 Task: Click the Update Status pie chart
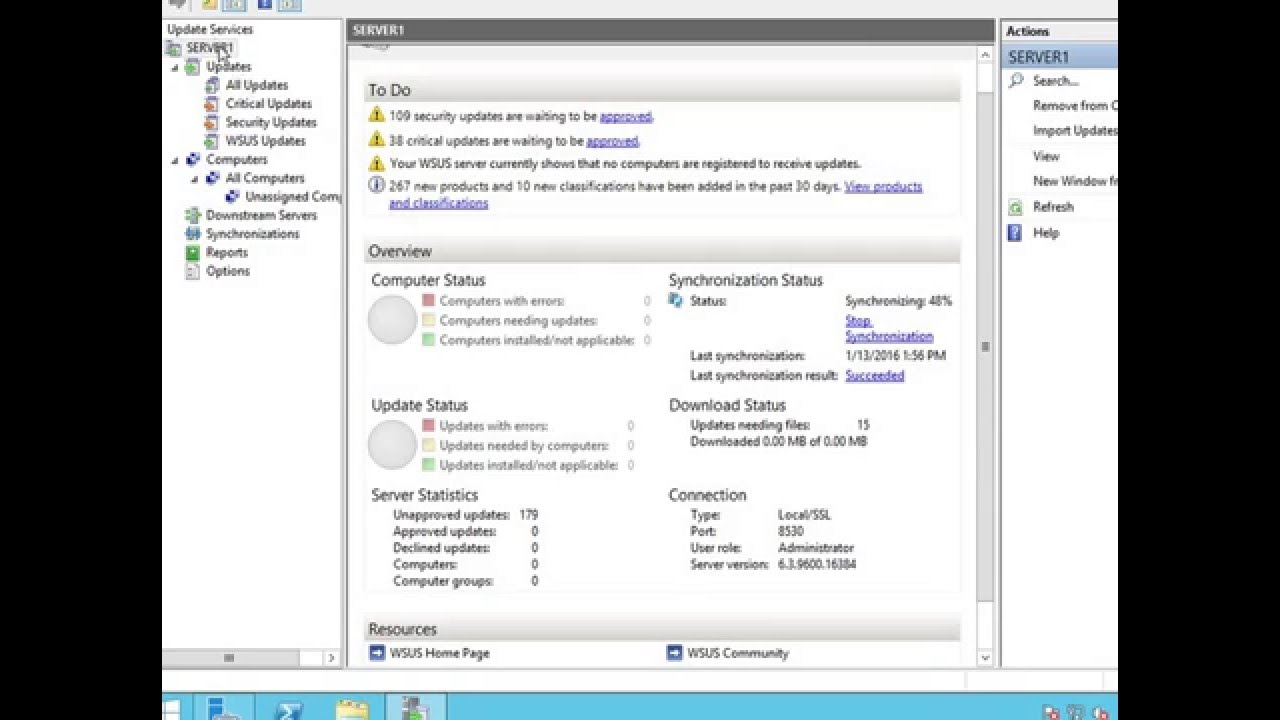point(392,445)
